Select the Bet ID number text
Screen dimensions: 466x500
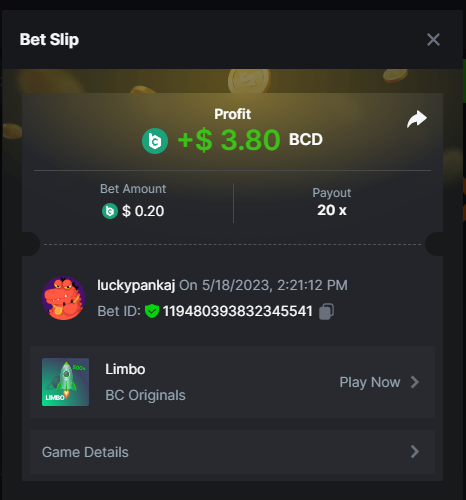(238, 311)
